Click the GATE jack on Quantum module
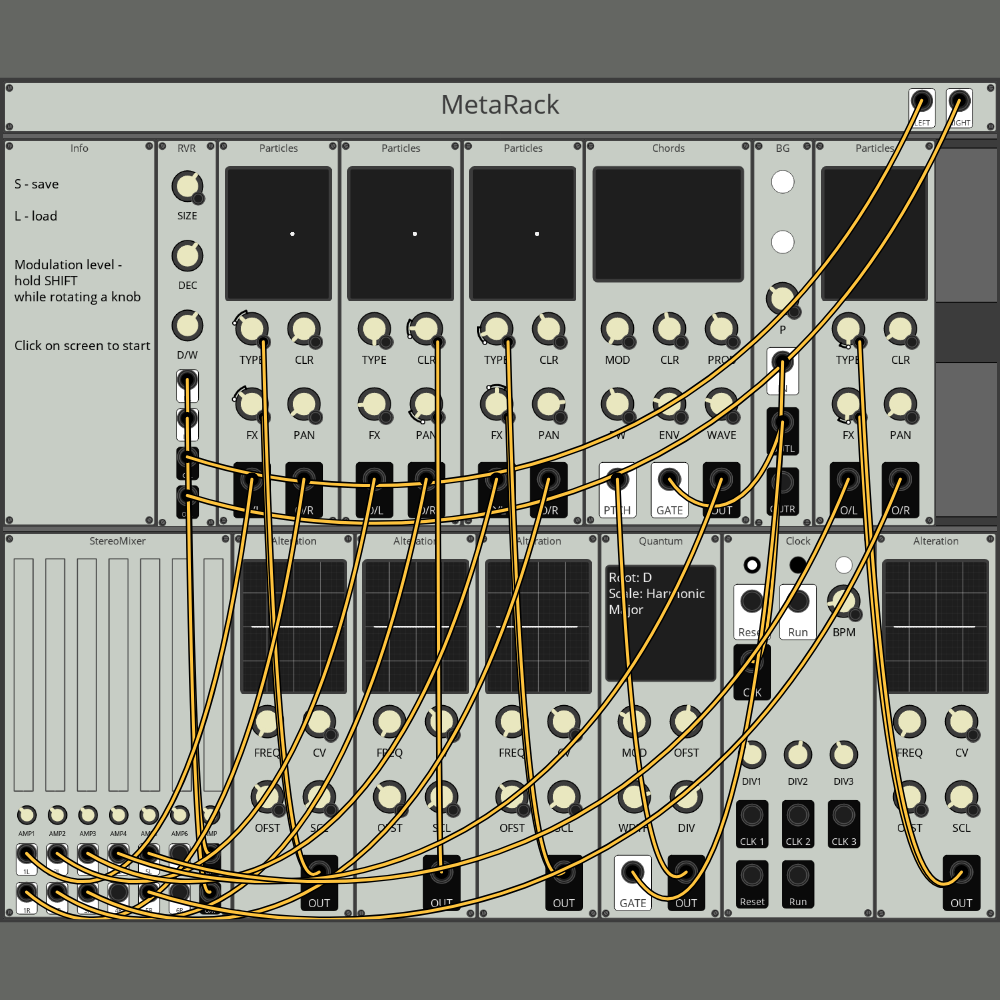The width and height of the screenshot is (1000, 1000). 632,874
